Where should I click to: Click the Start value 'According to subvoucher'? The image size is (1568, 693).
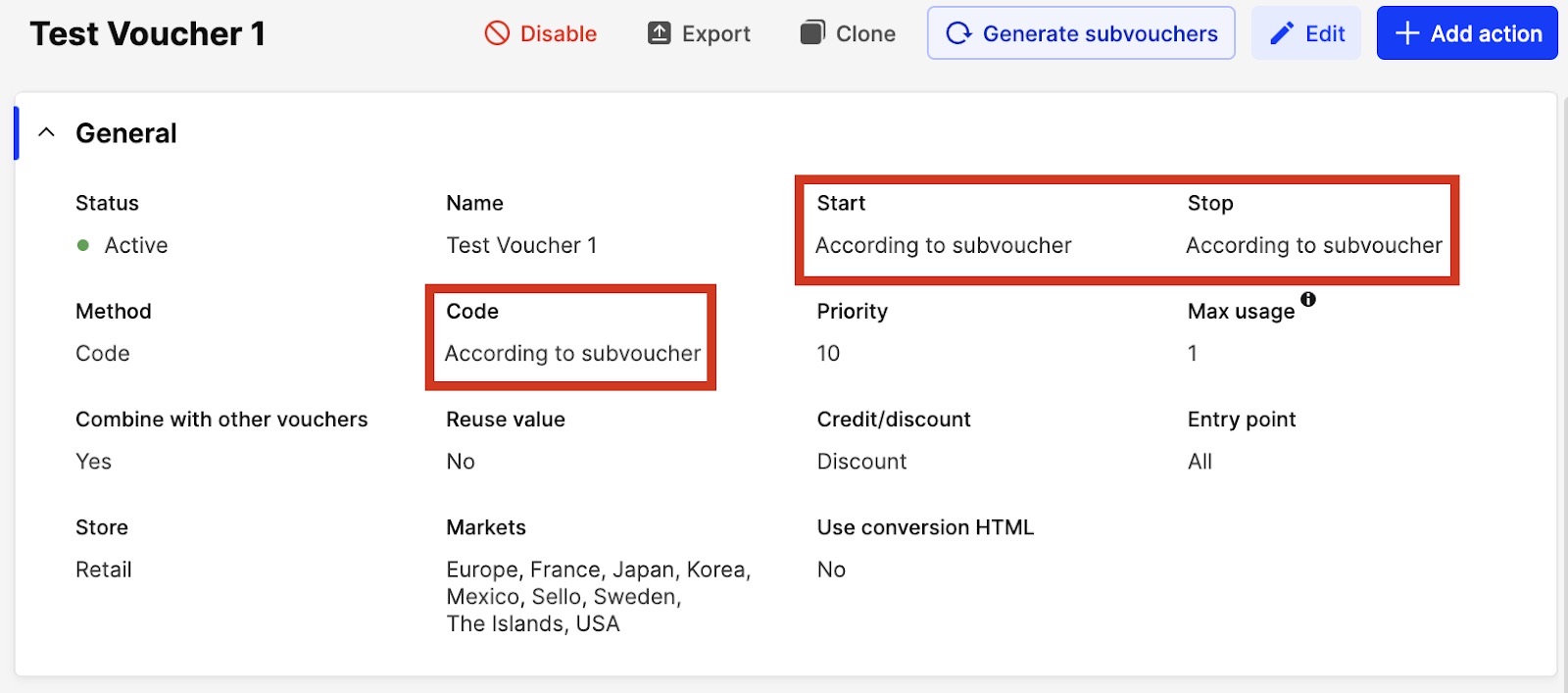943,245
